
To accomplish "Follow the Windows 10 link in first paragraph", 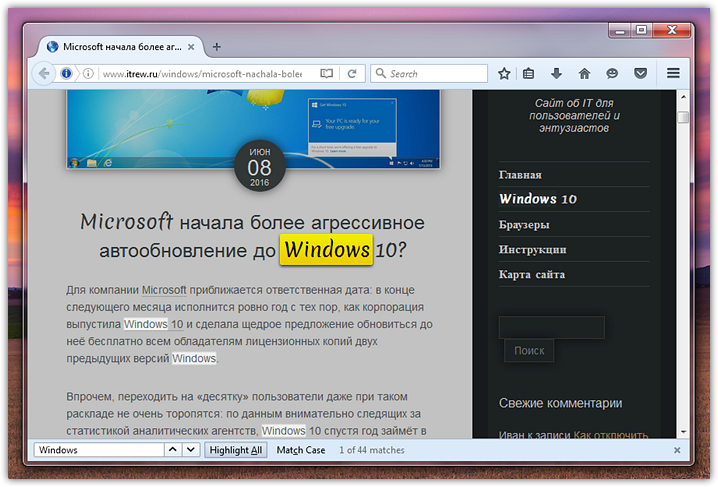I will tap(153, 324).
